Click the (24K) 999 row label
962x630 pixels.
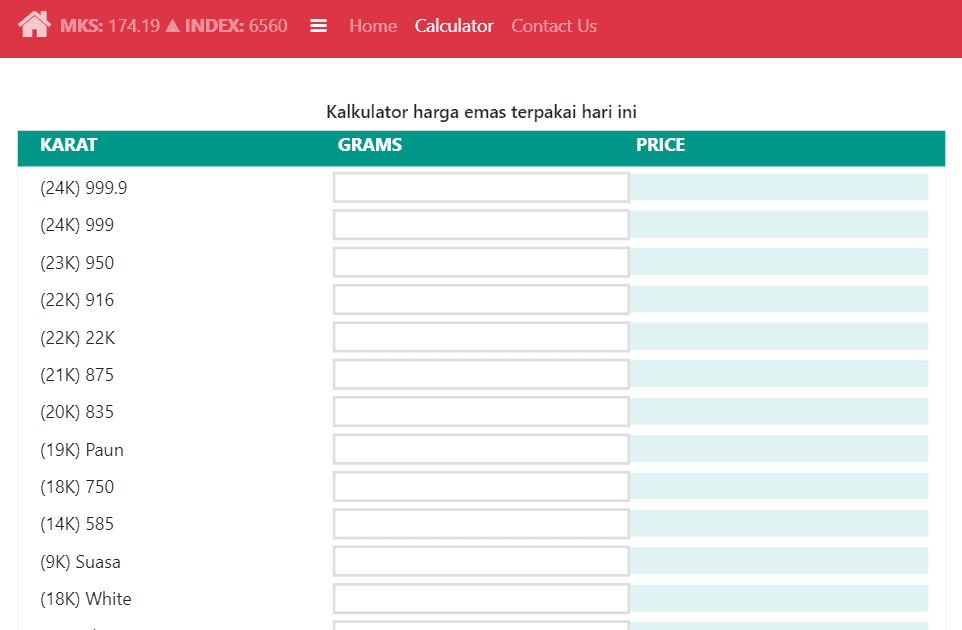pos(77,225)
